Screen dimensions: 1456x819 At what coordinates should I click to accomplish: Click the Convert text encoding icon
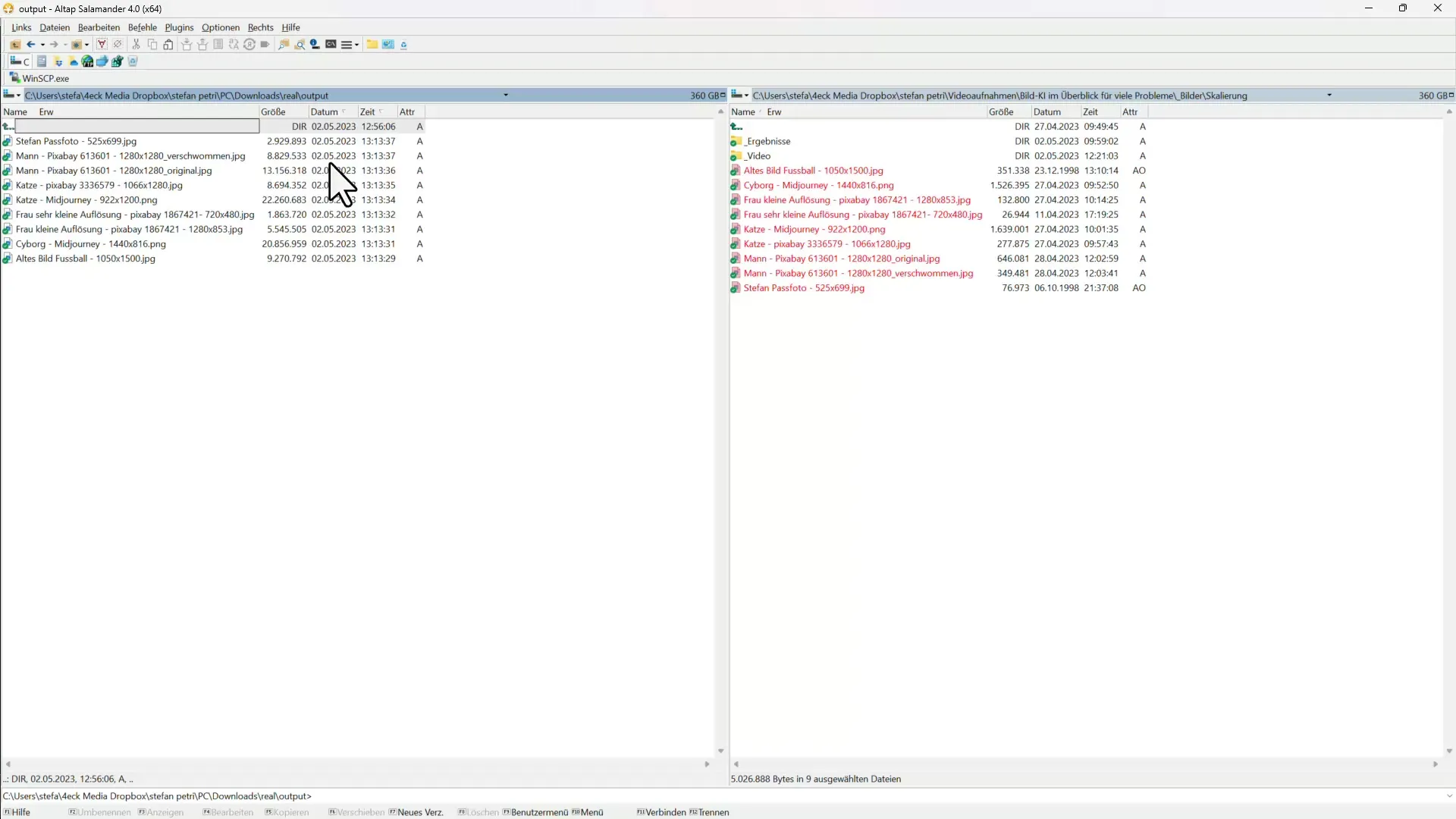coord(249,45)
